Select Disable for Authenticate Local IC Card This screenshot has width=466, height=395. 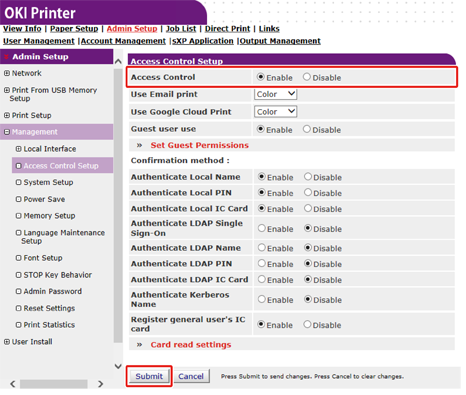308,208
